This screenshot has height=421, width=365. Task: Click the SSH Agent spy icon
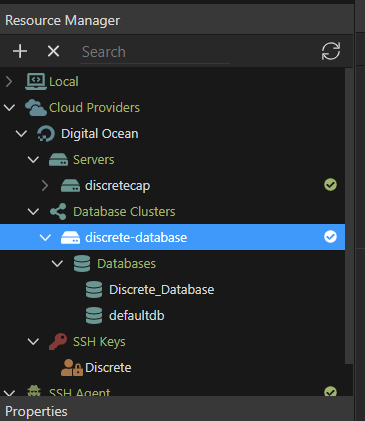click(x=34, y=391)
